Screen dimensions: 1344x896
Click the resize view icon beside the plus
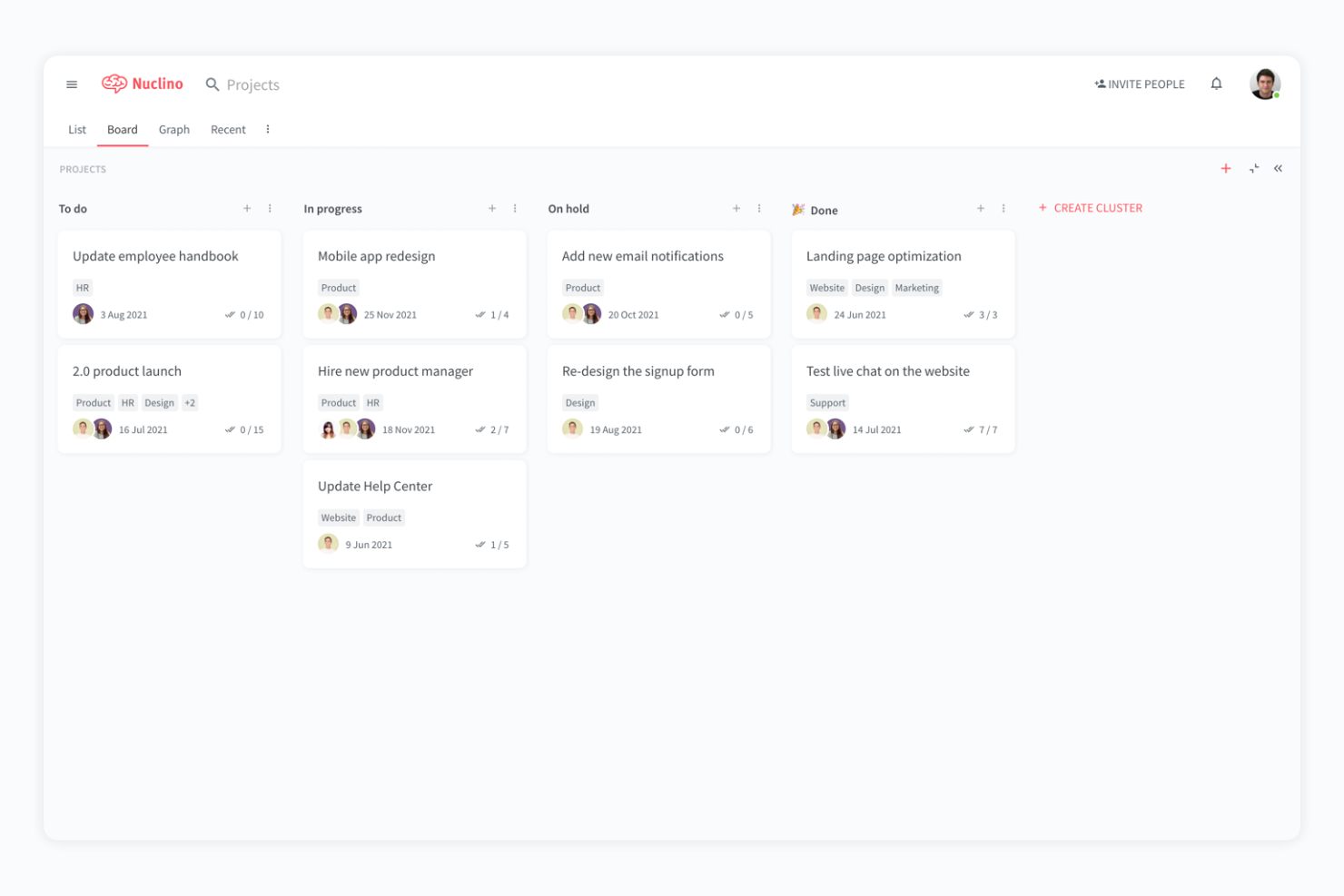point(1254,169)
